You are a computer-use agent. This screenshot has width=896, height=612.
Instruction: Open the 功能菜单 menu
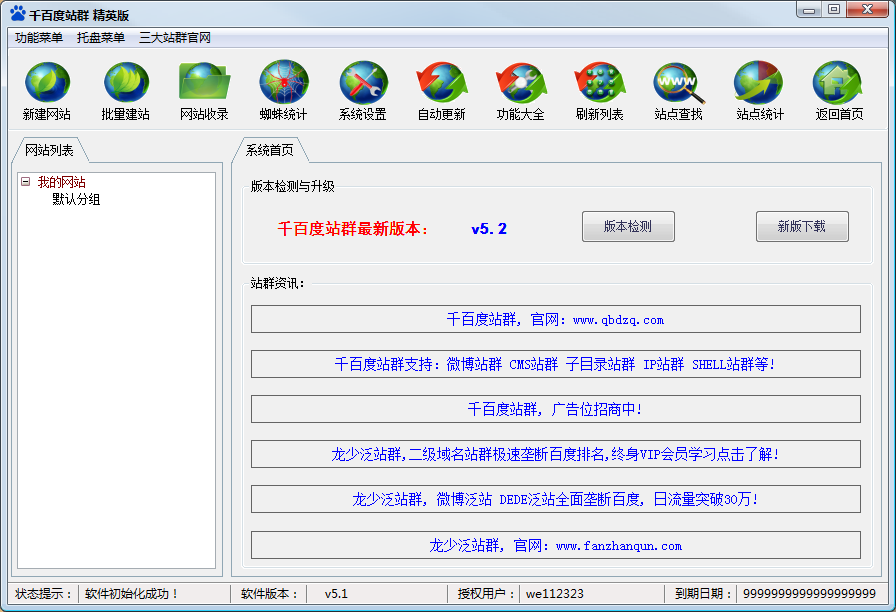tap(39, 38)
